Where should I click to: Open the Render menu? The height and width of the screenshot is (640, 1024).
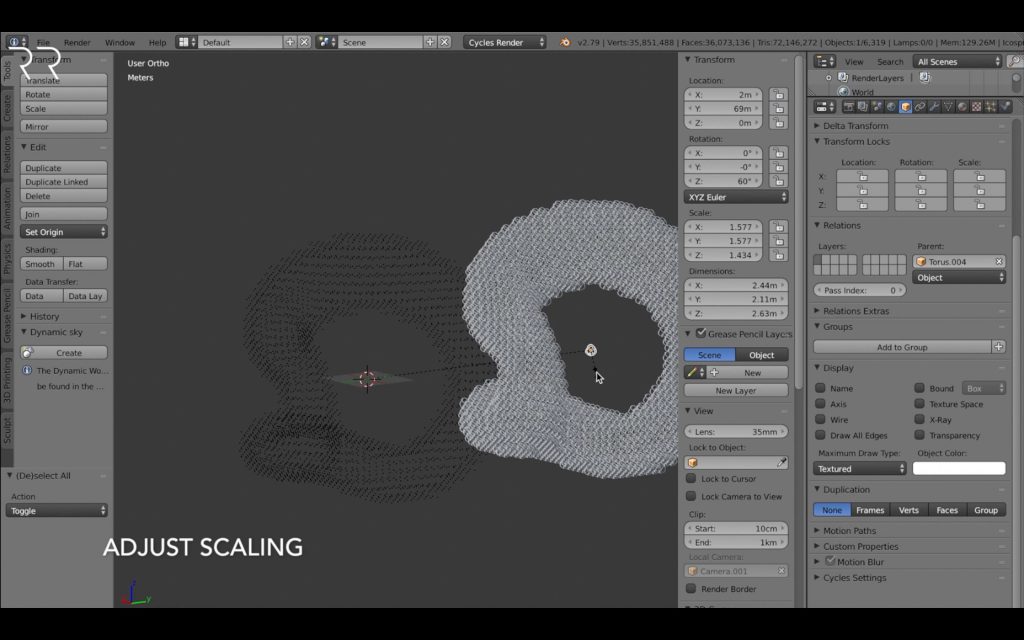(77, 42)
